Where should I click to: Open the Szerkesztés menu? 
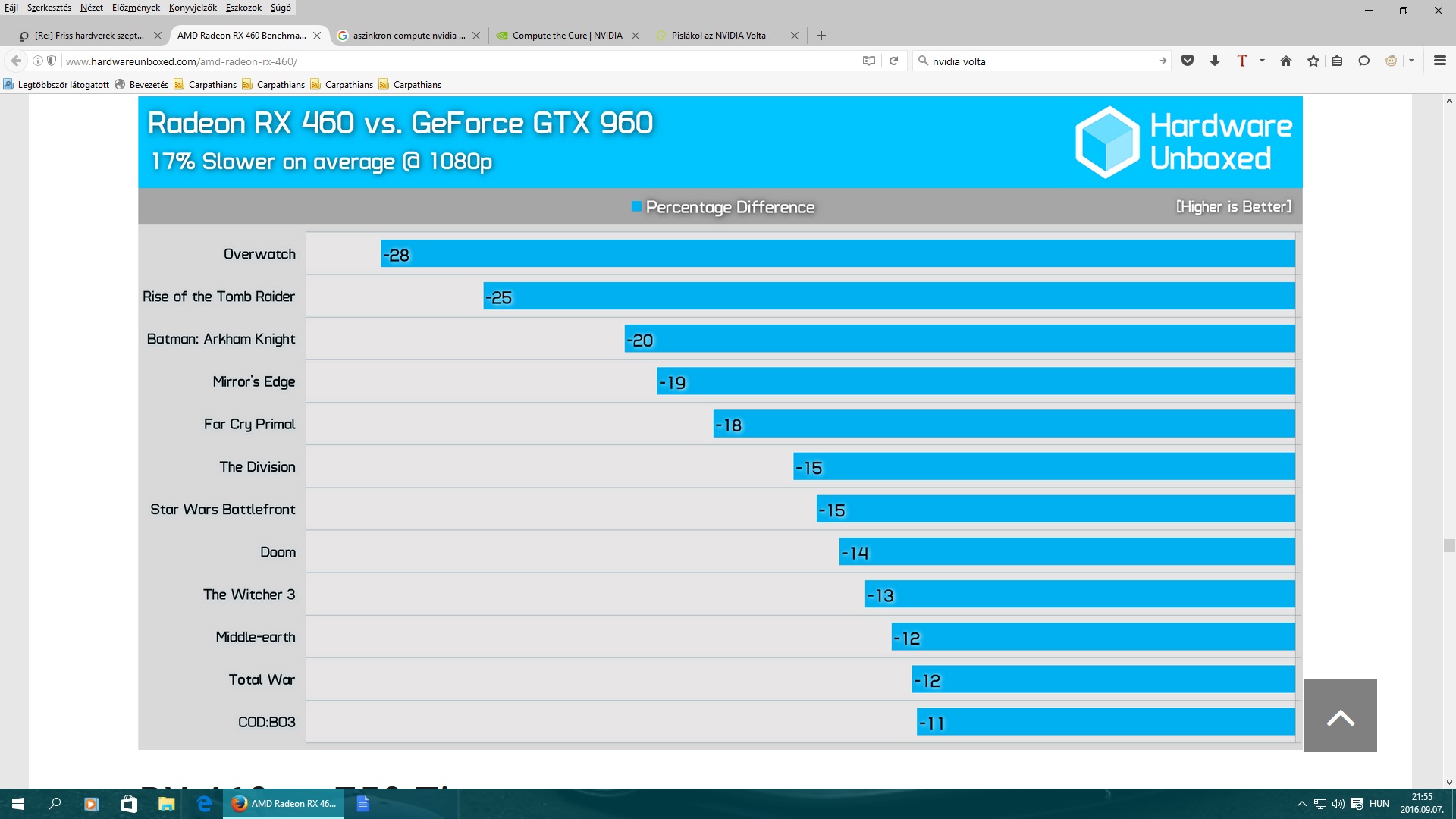[x=49, y=8]
